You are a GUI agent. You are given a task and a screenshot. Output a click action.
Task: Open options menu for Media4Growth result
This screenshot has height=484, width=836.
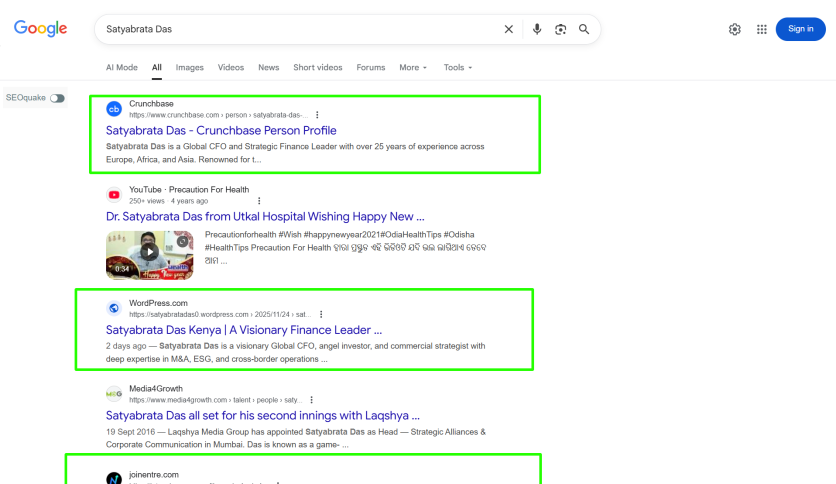[x=311, y=400]
